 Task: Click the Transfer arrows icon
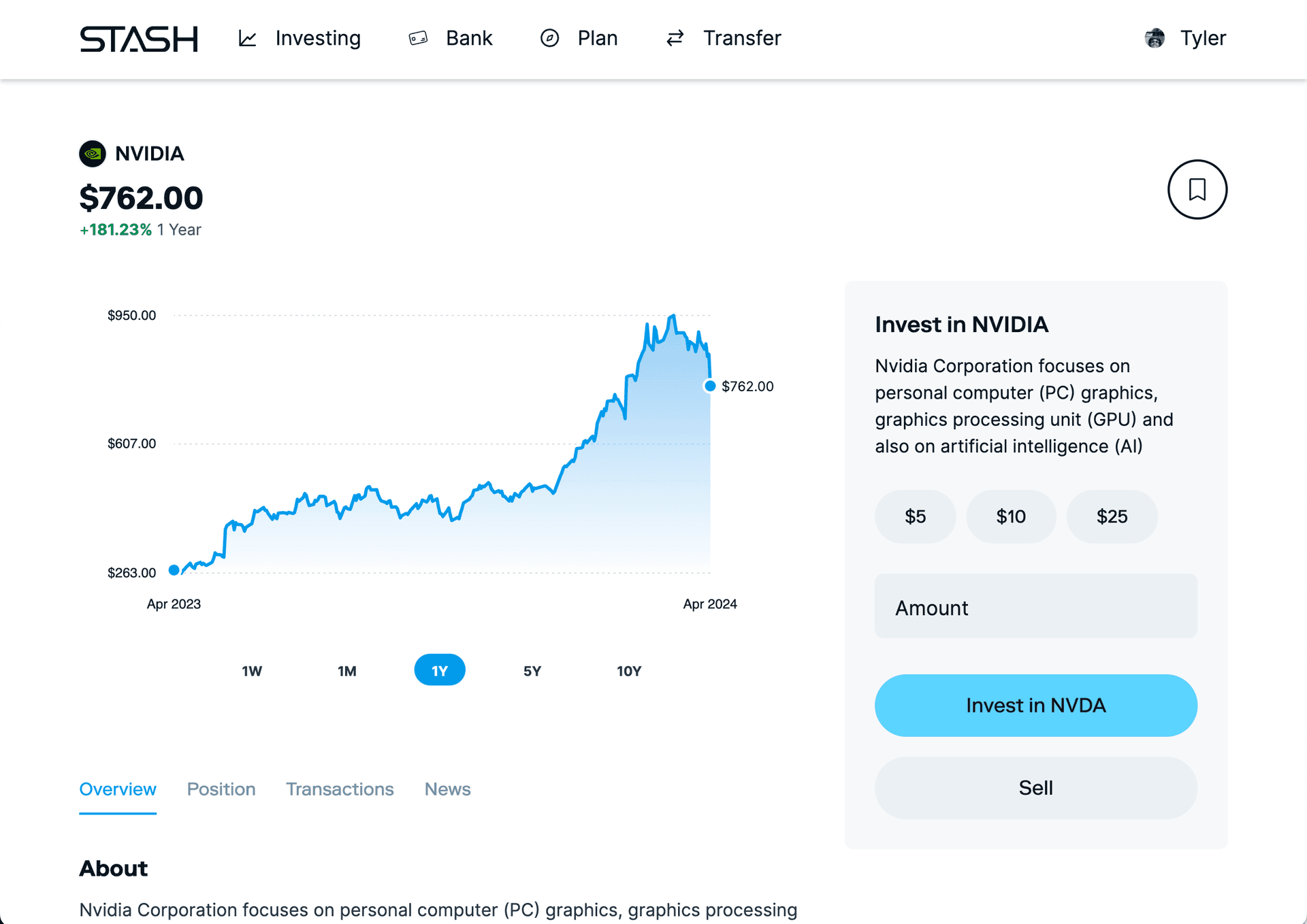675,38
